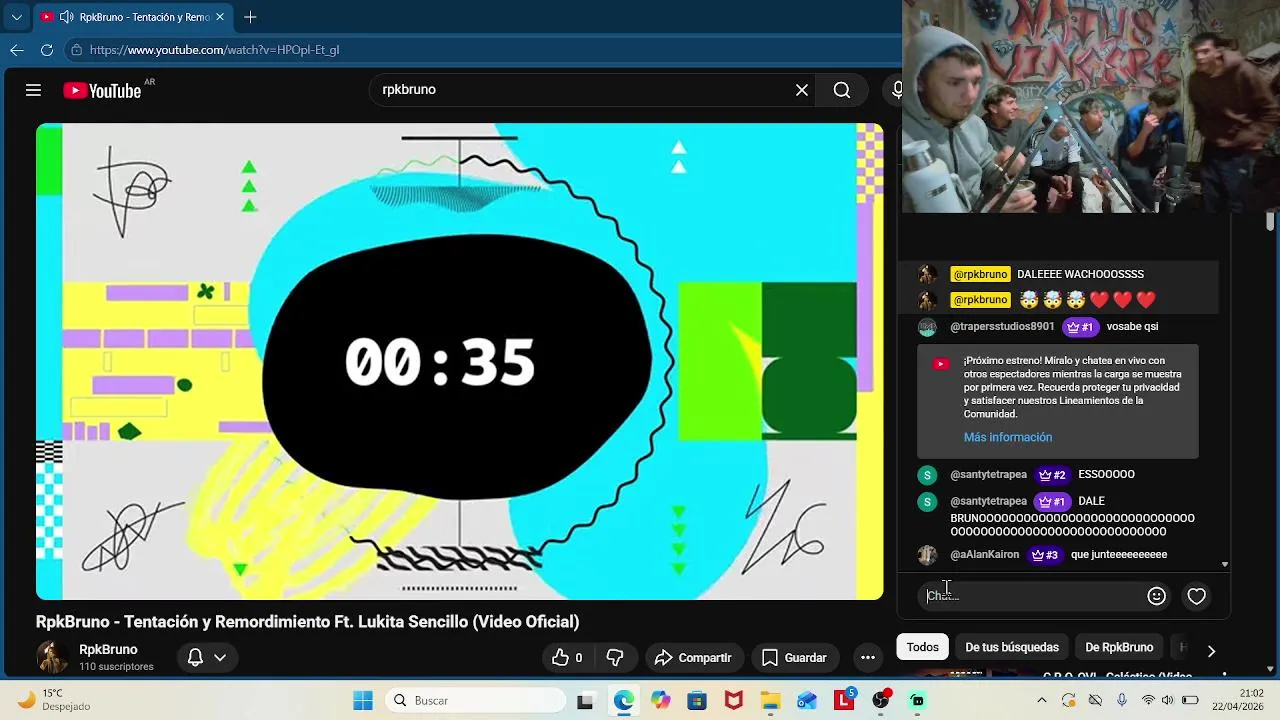The image size is (1280, 720).
Task: Open File Explorer from the taskbar
Action: pyautogui.click(x=770, y=700)
